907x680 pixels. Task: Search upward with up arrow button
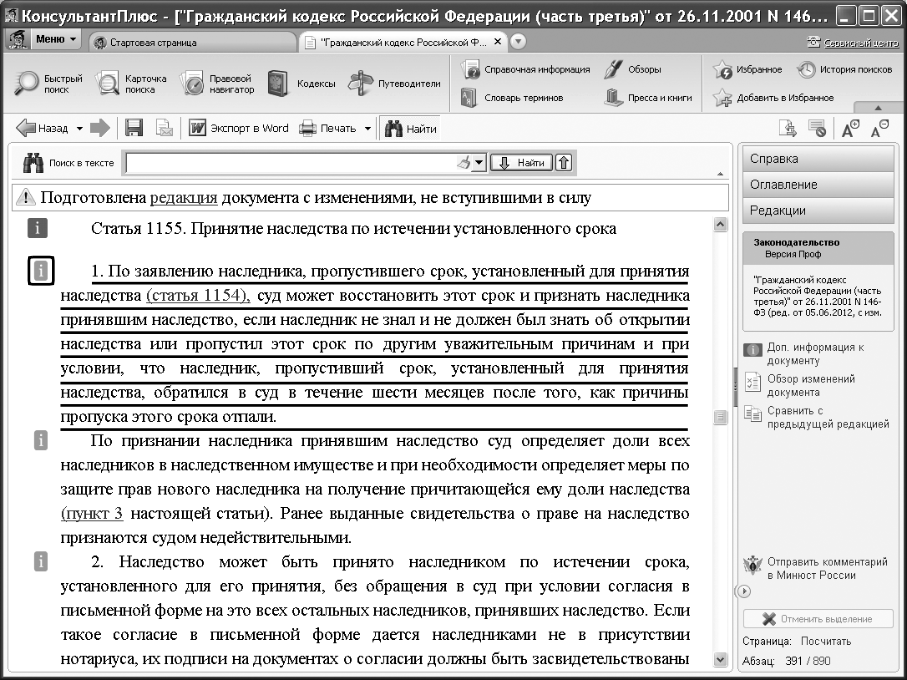563,163
